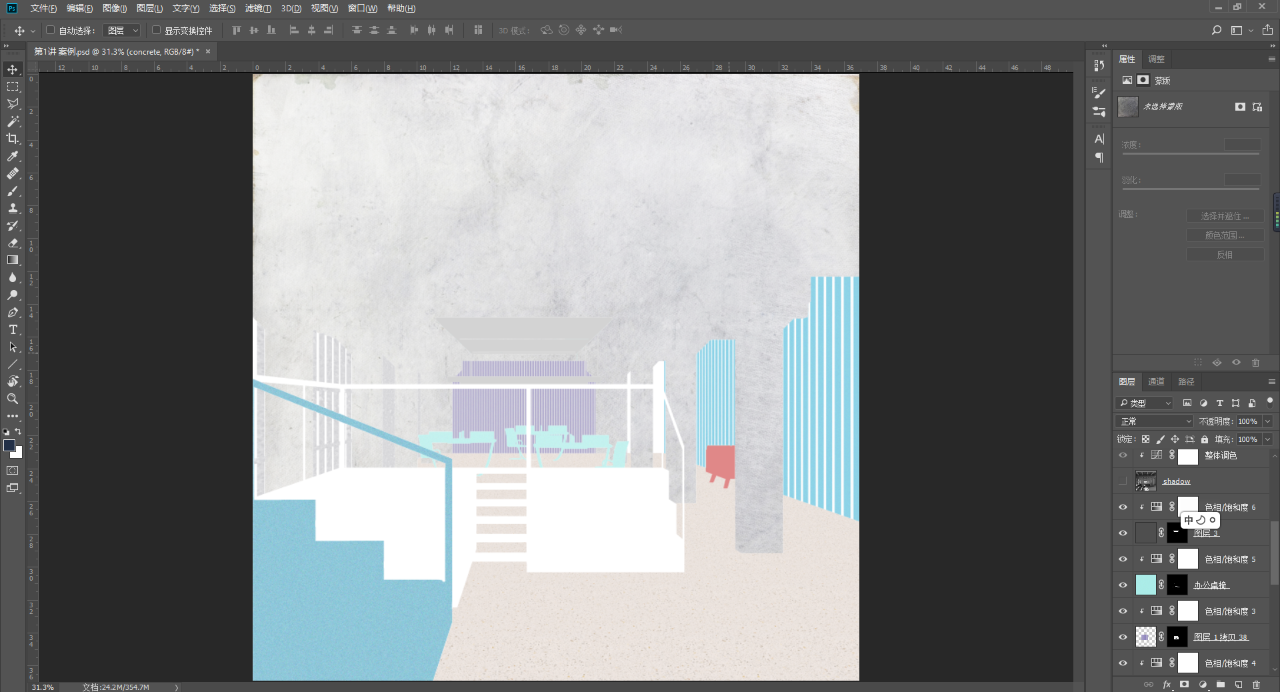The width and height of the screenshot is (1280, 692).
Task: Hide the 整体调色 layer
Action: click(x=1123, y=455)
